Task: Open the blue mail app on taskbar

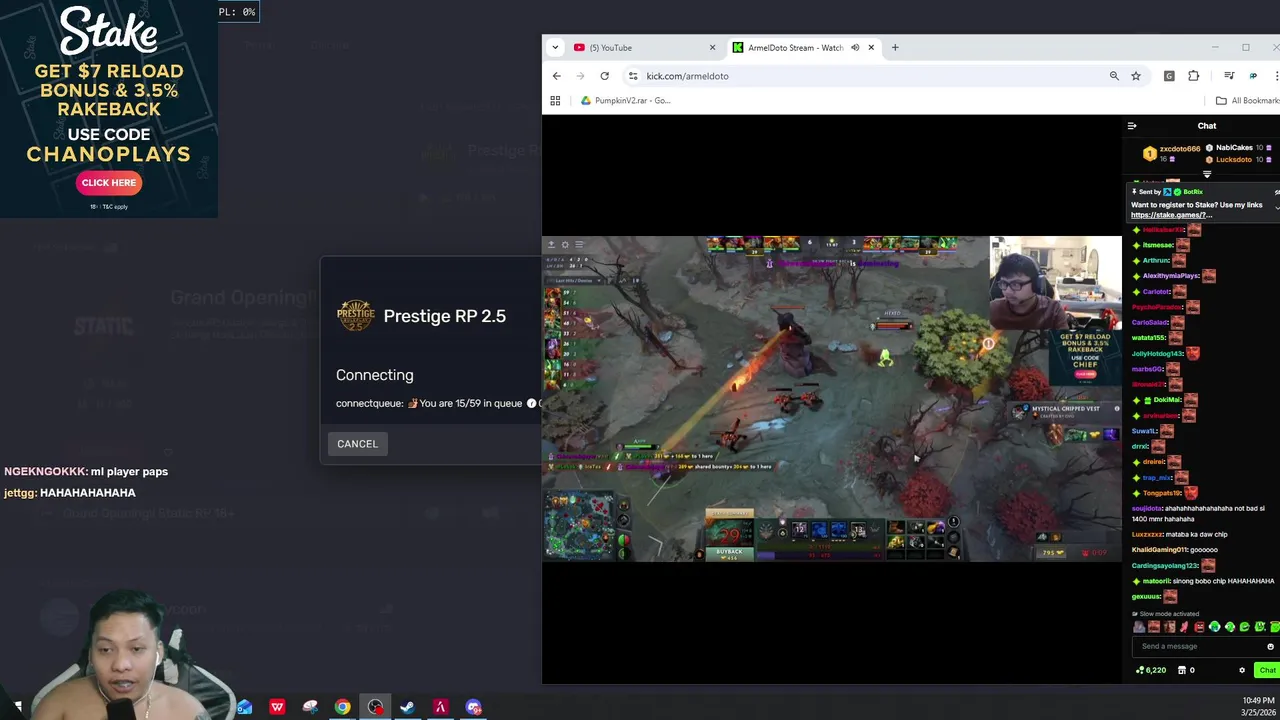Action: click(244, 707)
